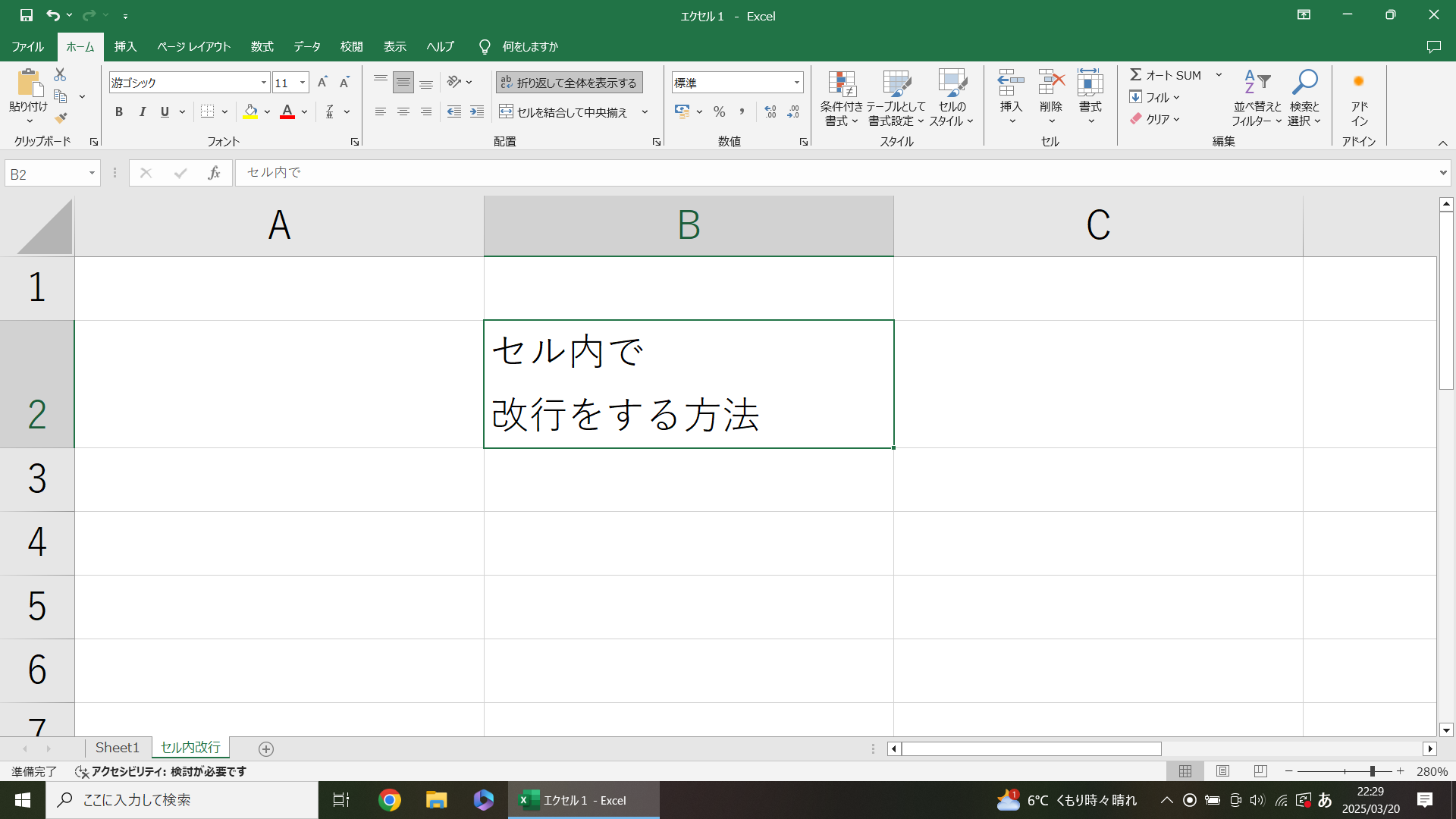1456x819 pixels.
Task: Click the accounting number format icon
Action: (682, 111)
